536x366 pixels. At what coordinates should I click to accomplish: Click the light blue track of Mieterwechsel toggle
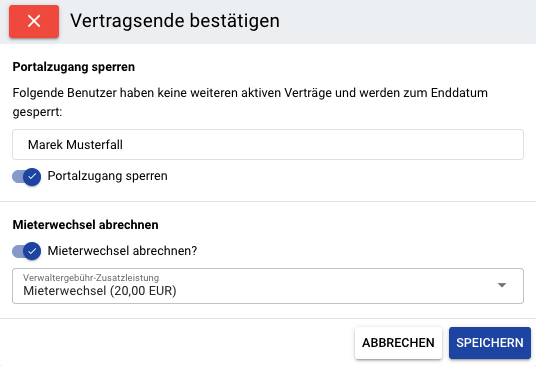coord(17,252)
